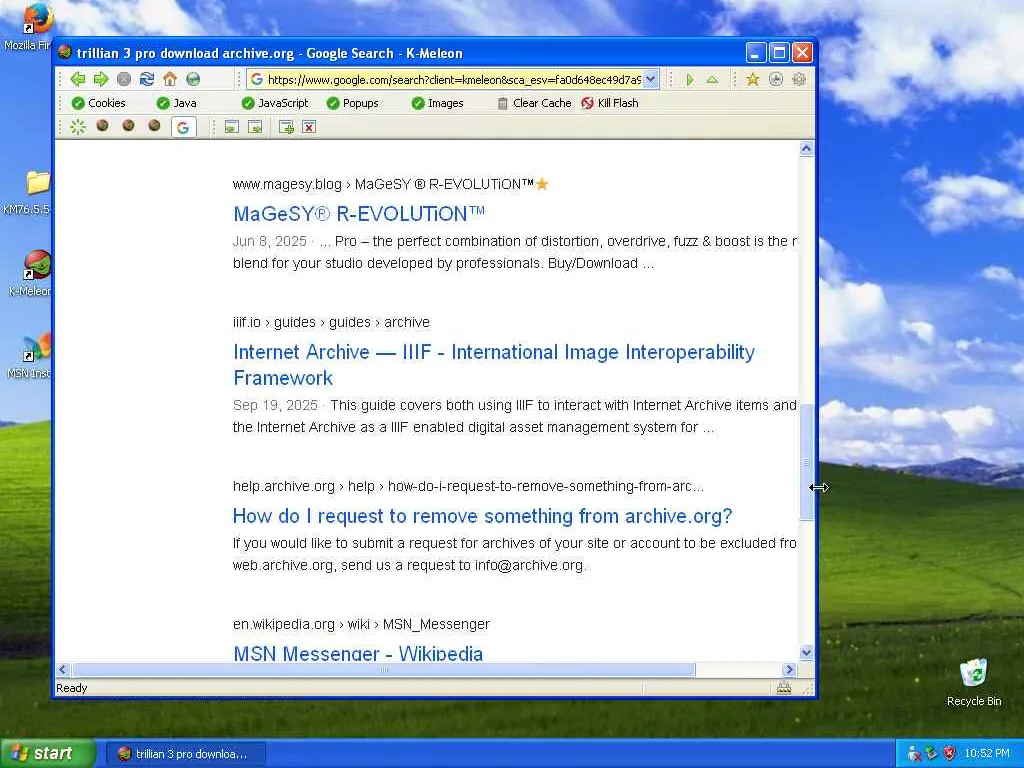1024x768 pixels.
Task: Click the red security shield tray icon
Action: [949, 754]
